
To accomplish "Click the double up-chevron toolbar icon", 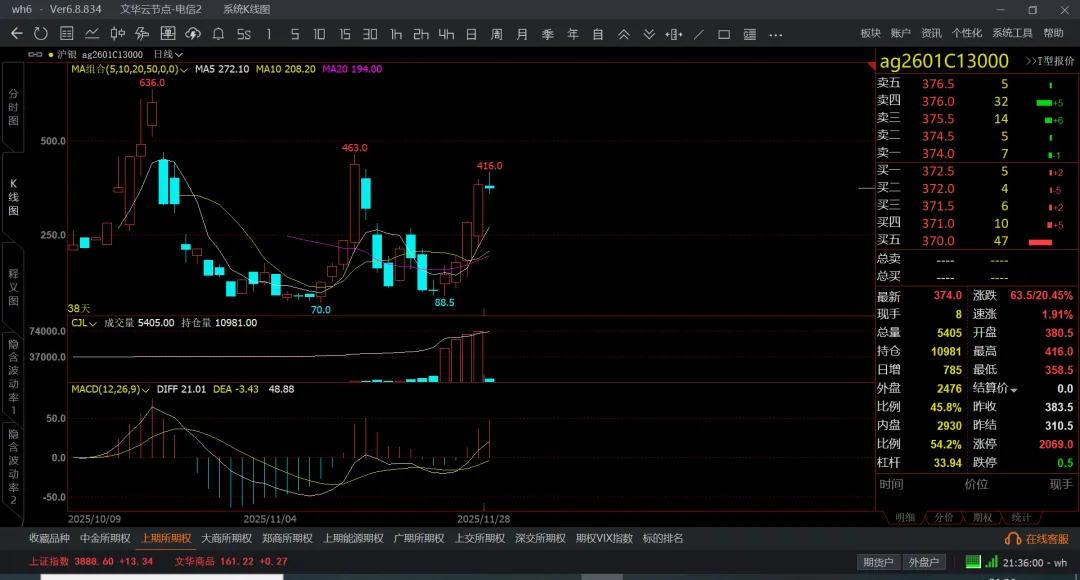I will click(x=623, y=34).
